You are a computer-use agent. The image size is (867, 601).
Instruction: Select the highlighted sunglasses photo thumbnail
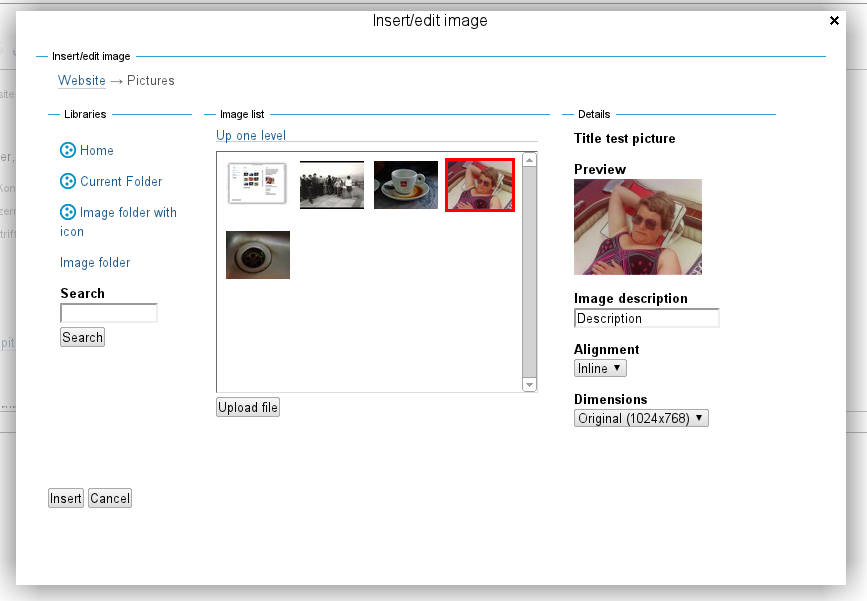(480, 185)
